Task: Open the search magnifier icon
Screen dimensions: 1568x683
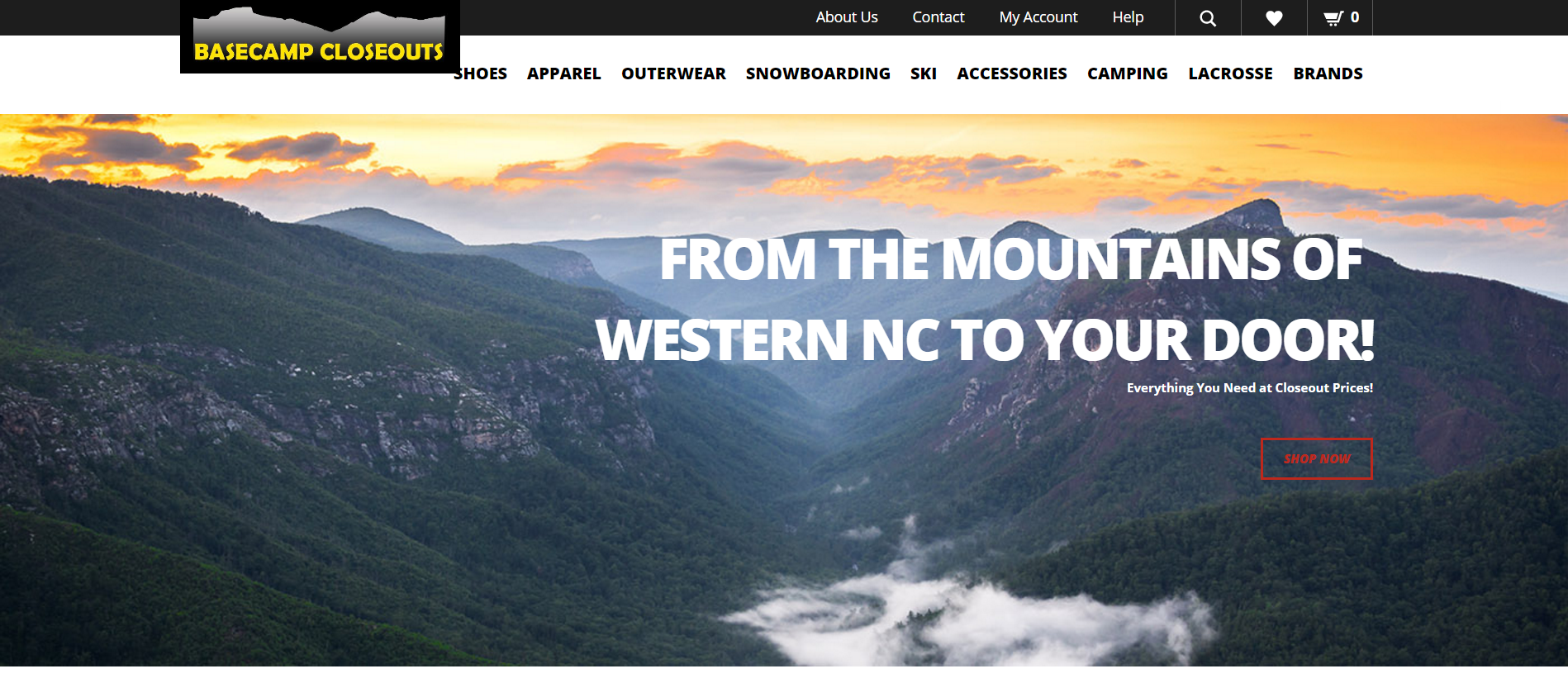Action: (1208, 18)
